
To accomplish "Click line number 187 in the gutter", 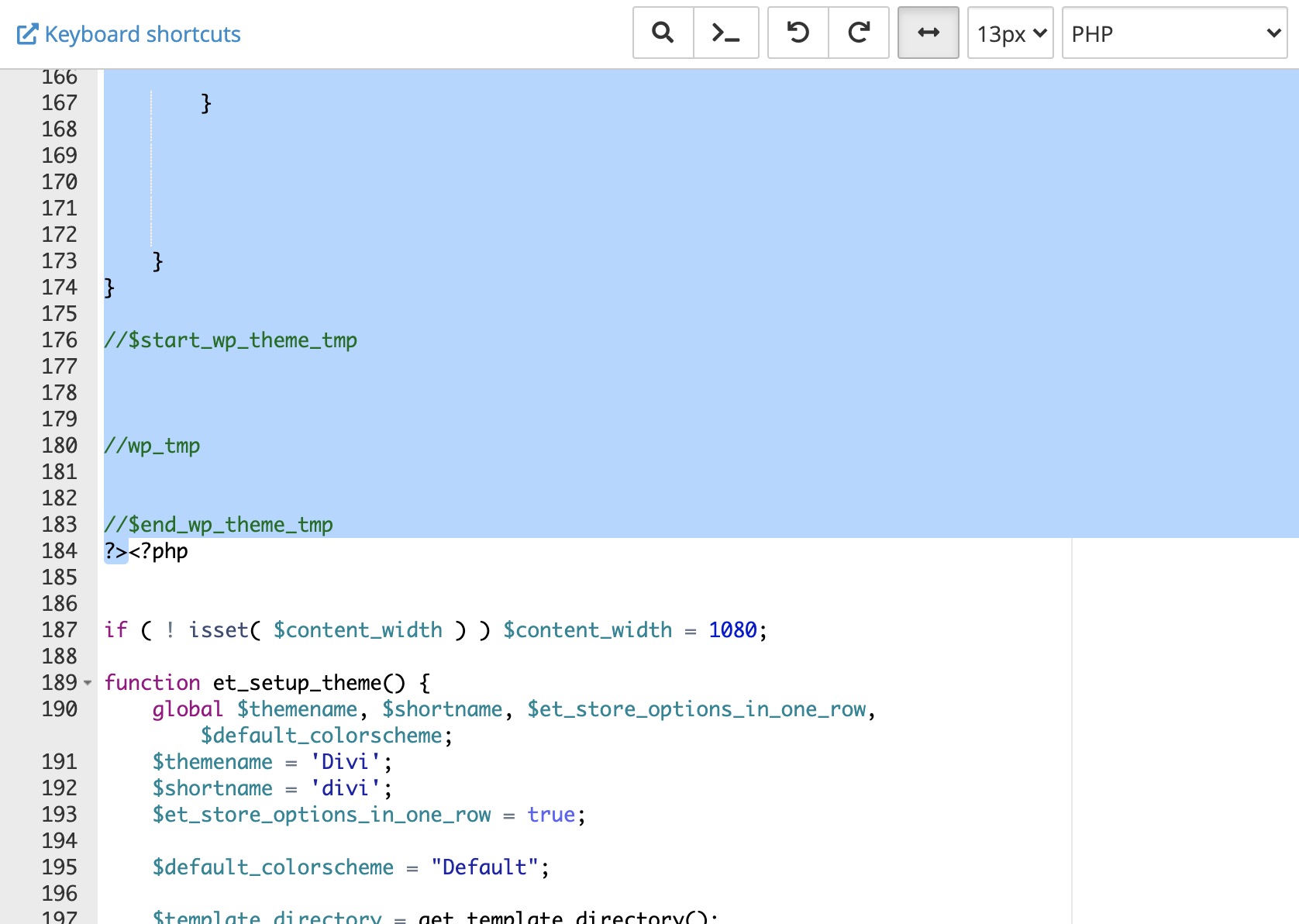I will 60,630.
